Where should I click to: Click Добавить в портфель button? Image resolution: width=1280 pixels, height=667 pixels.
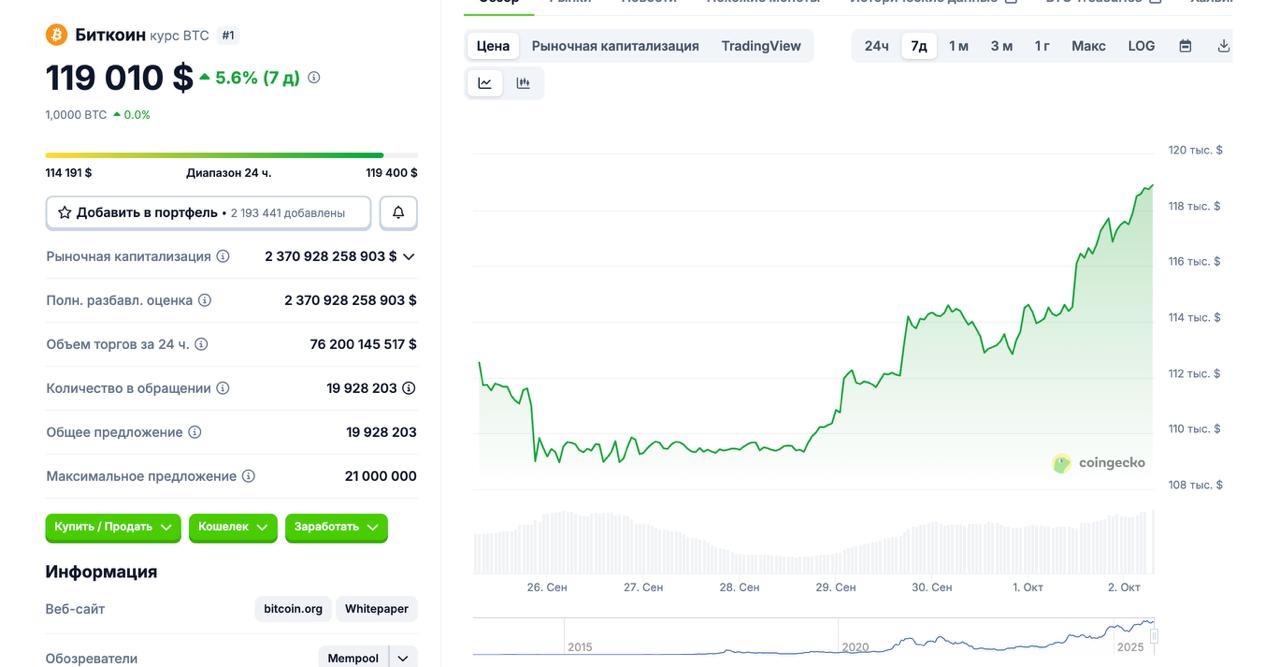208,213
